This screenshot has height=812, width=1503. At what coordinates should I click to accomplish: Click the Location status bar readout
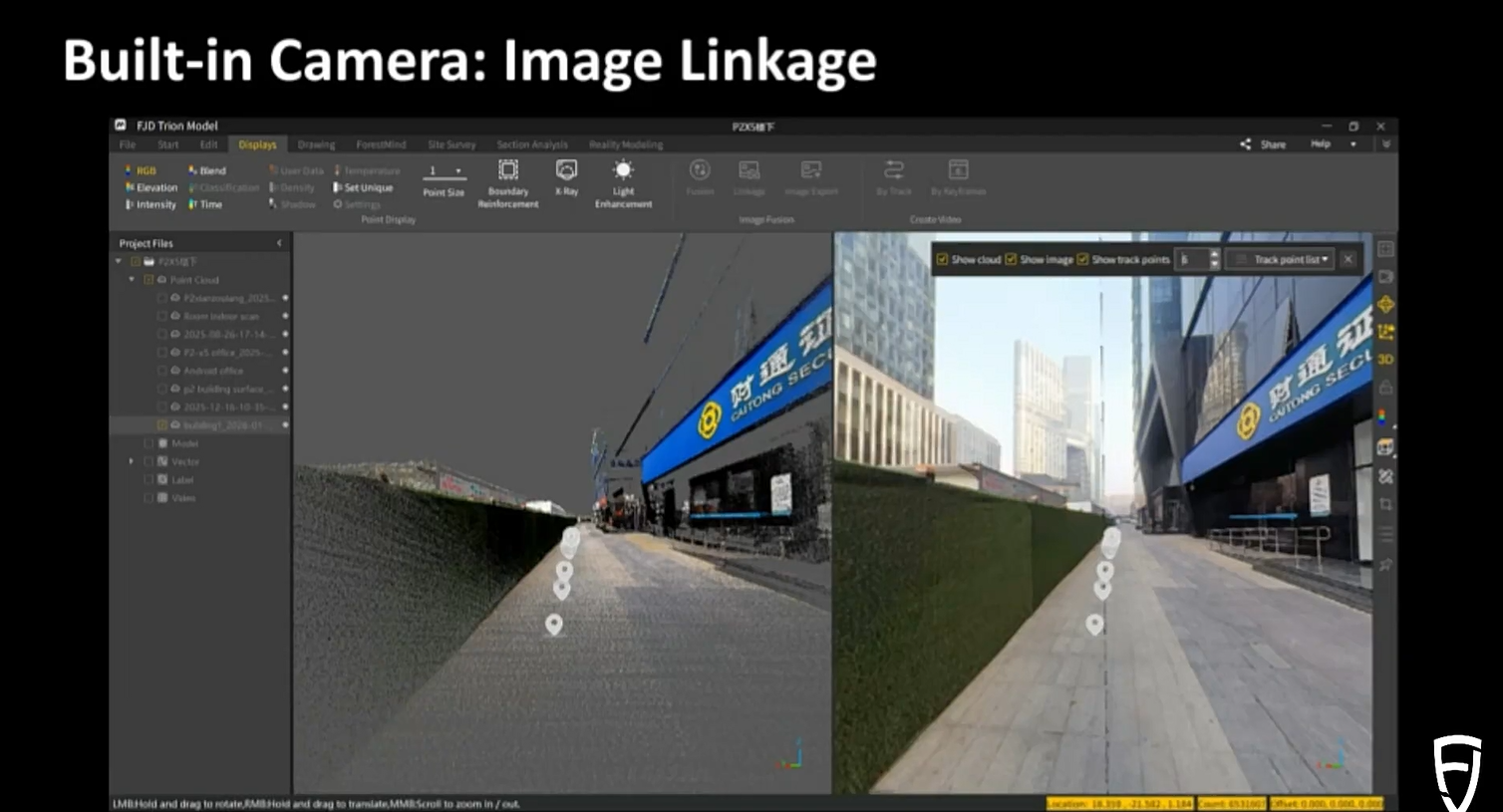click(1119, 803)
